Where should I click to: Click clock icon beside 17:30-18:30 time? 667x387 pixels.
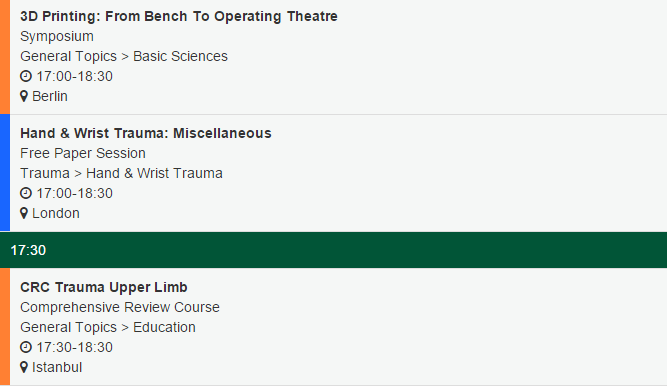click(26, 347)
